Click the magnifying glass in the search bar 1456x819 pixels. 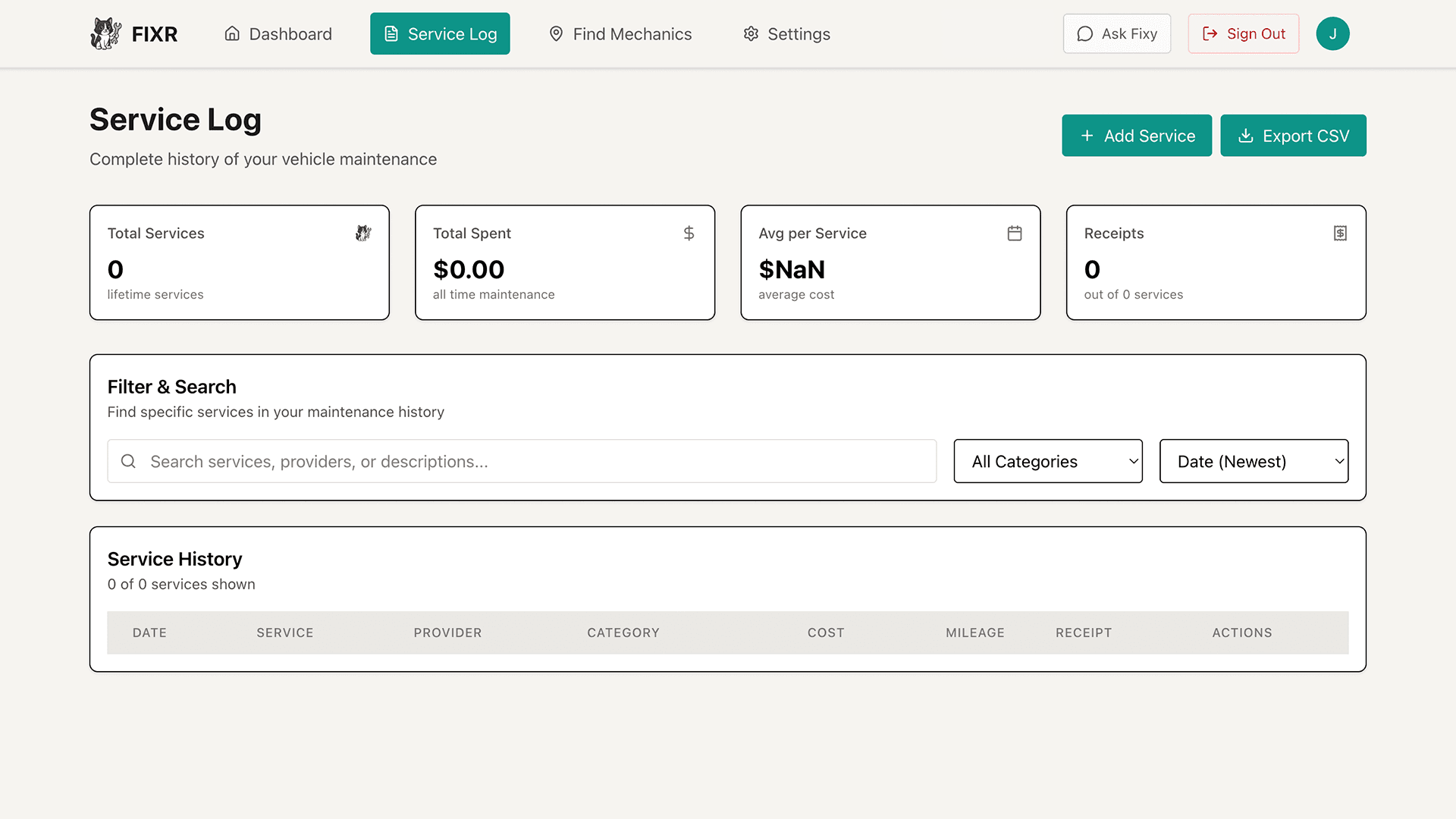[127, 461]
